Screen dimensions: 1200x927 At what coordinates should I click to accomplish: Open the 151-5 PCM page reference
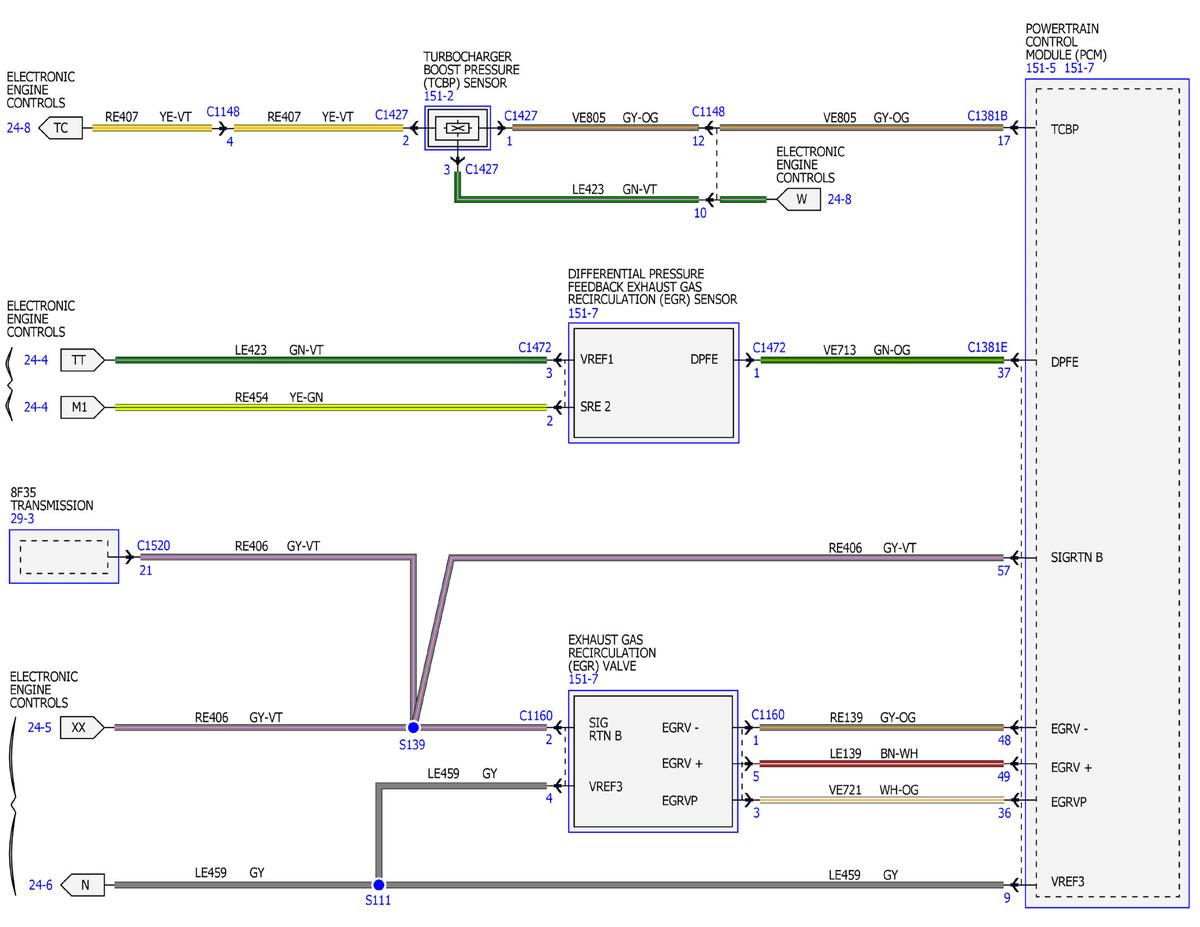(1041, 68)
